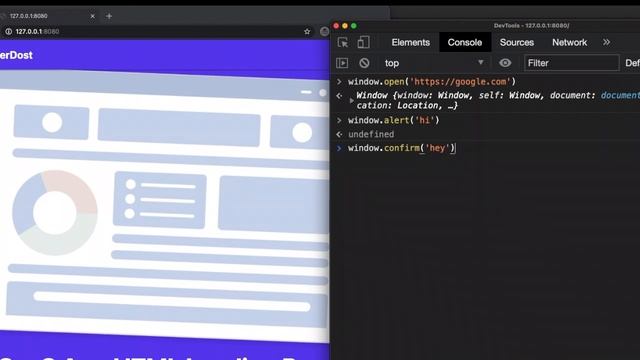Click the browser profile icon by address bar

324,31
